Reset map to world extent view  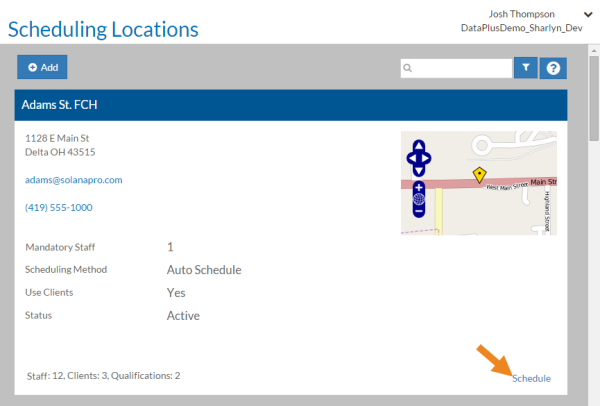point(418,199)
